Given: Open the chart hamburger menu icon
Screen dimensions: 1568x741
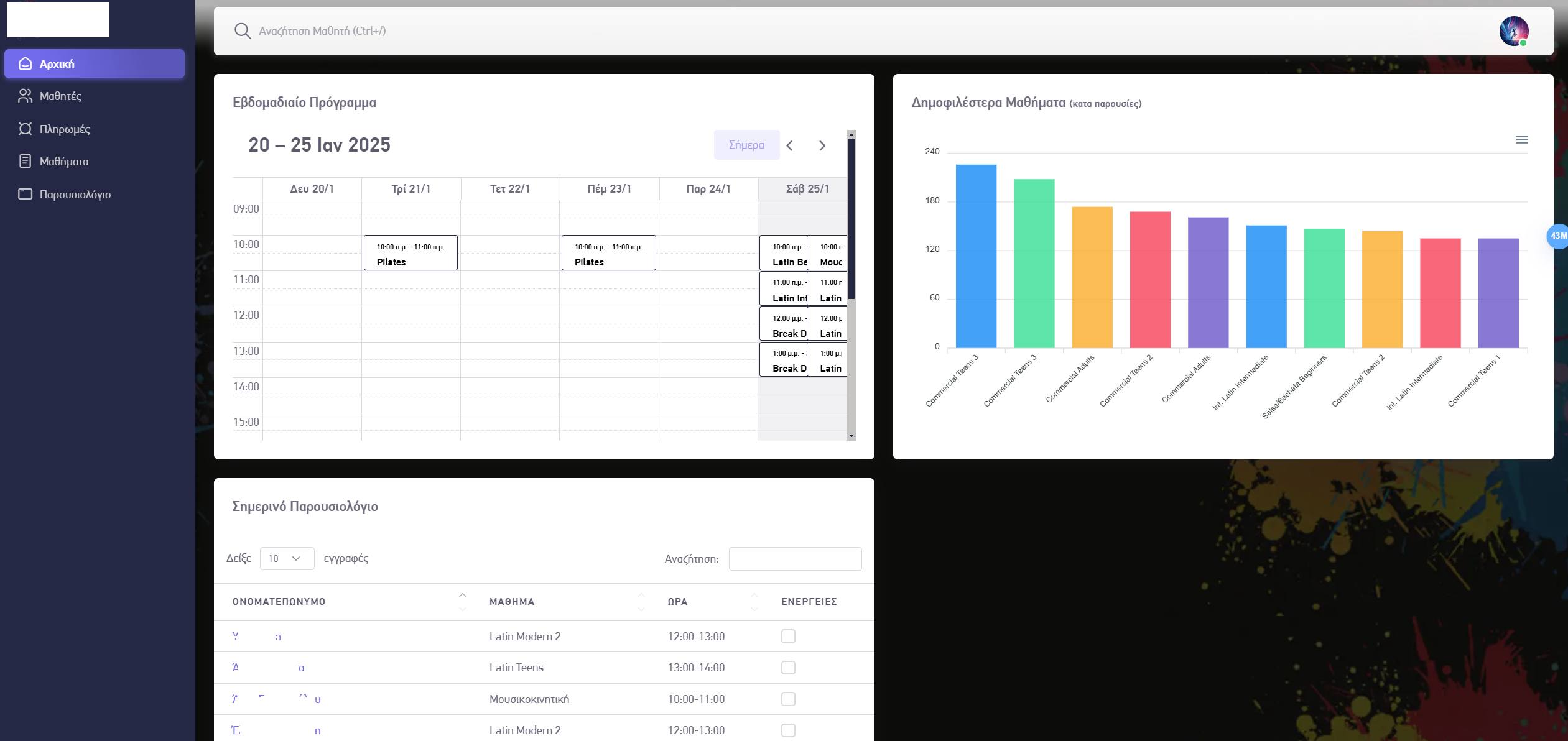Looking at the screenshot, I should [x=1521, y=140].
